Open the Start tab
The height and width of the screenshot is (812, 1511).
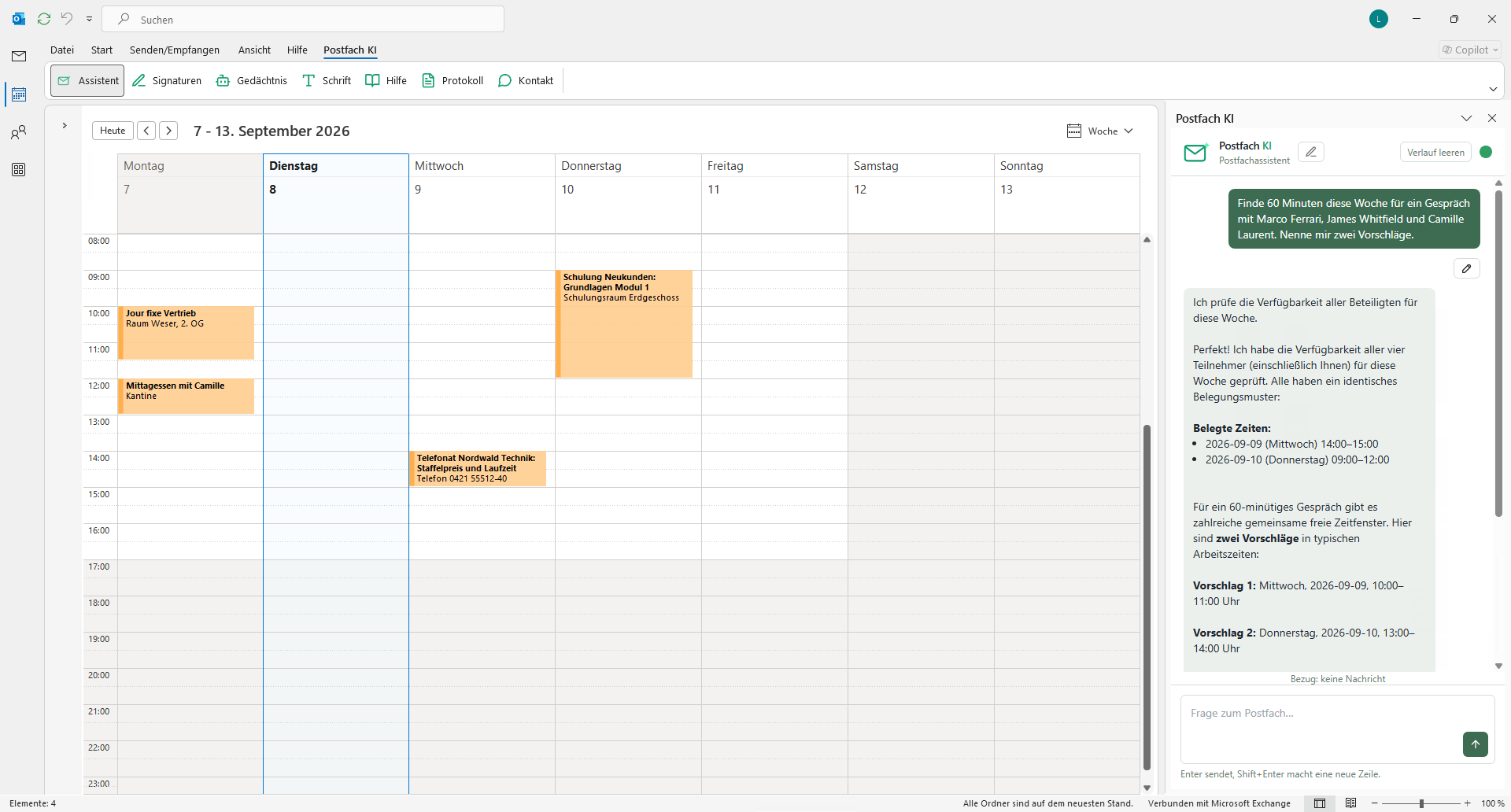pyautogui.click(x=102, y=50)
